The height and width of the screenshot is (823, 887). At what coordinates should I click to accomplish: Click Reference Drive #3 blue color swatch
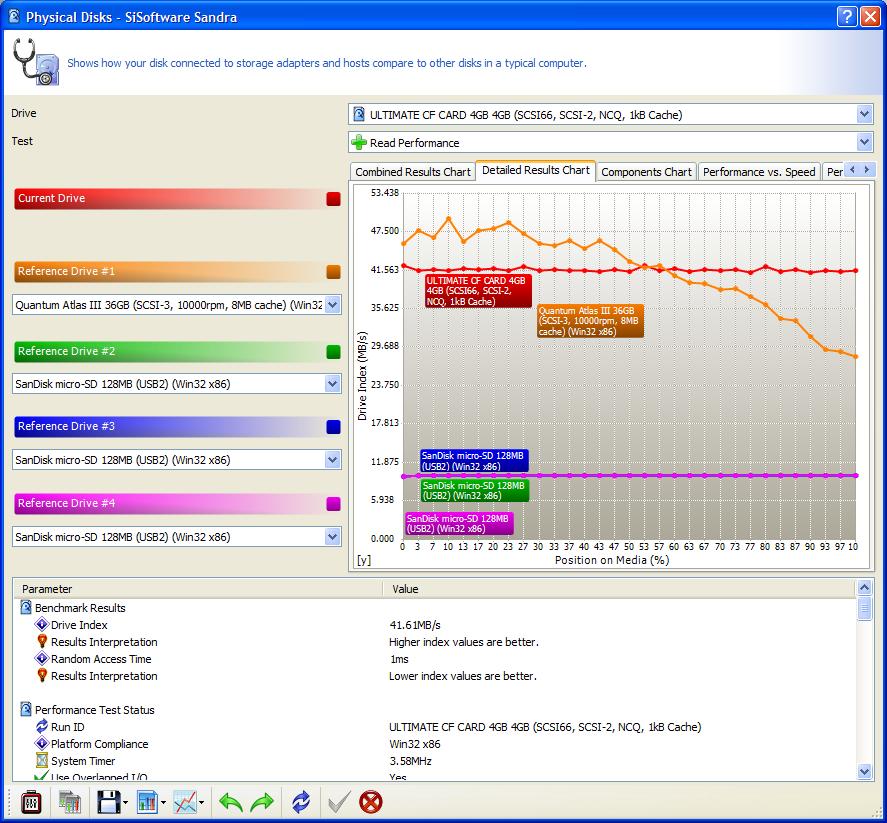(333, 427)
